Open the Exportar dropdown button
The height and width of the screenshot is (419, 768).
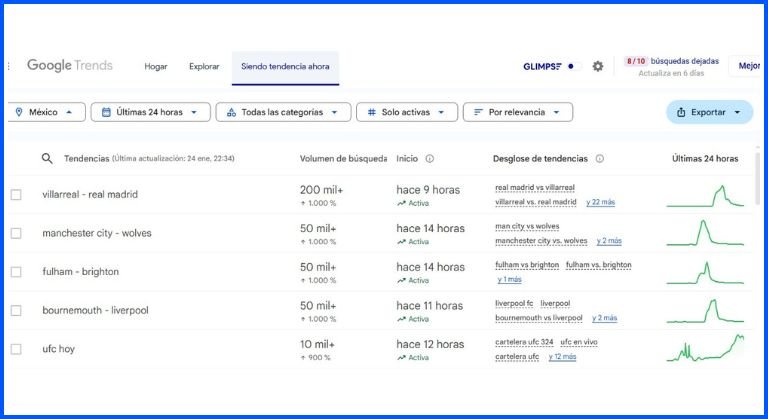709,112
